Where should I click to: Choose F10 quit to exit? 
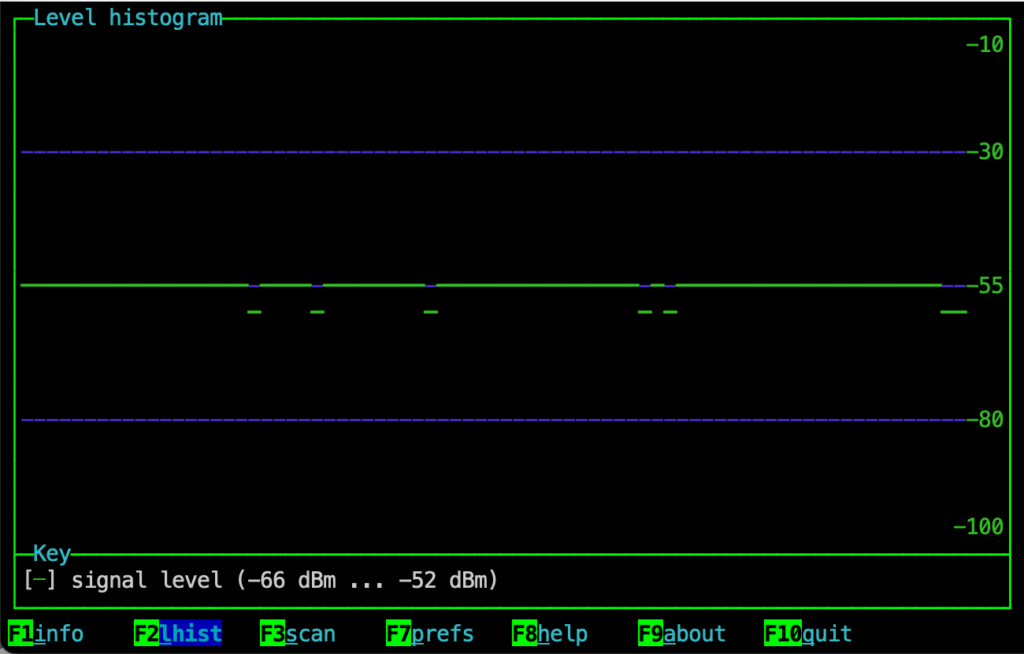(x=808, y=633)
